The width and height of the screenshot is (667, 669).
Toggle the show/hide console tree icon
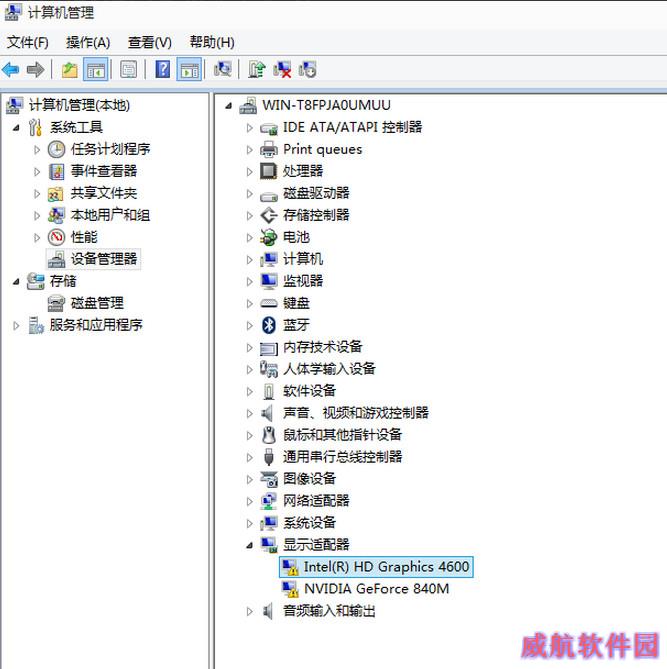pos(96,69)
